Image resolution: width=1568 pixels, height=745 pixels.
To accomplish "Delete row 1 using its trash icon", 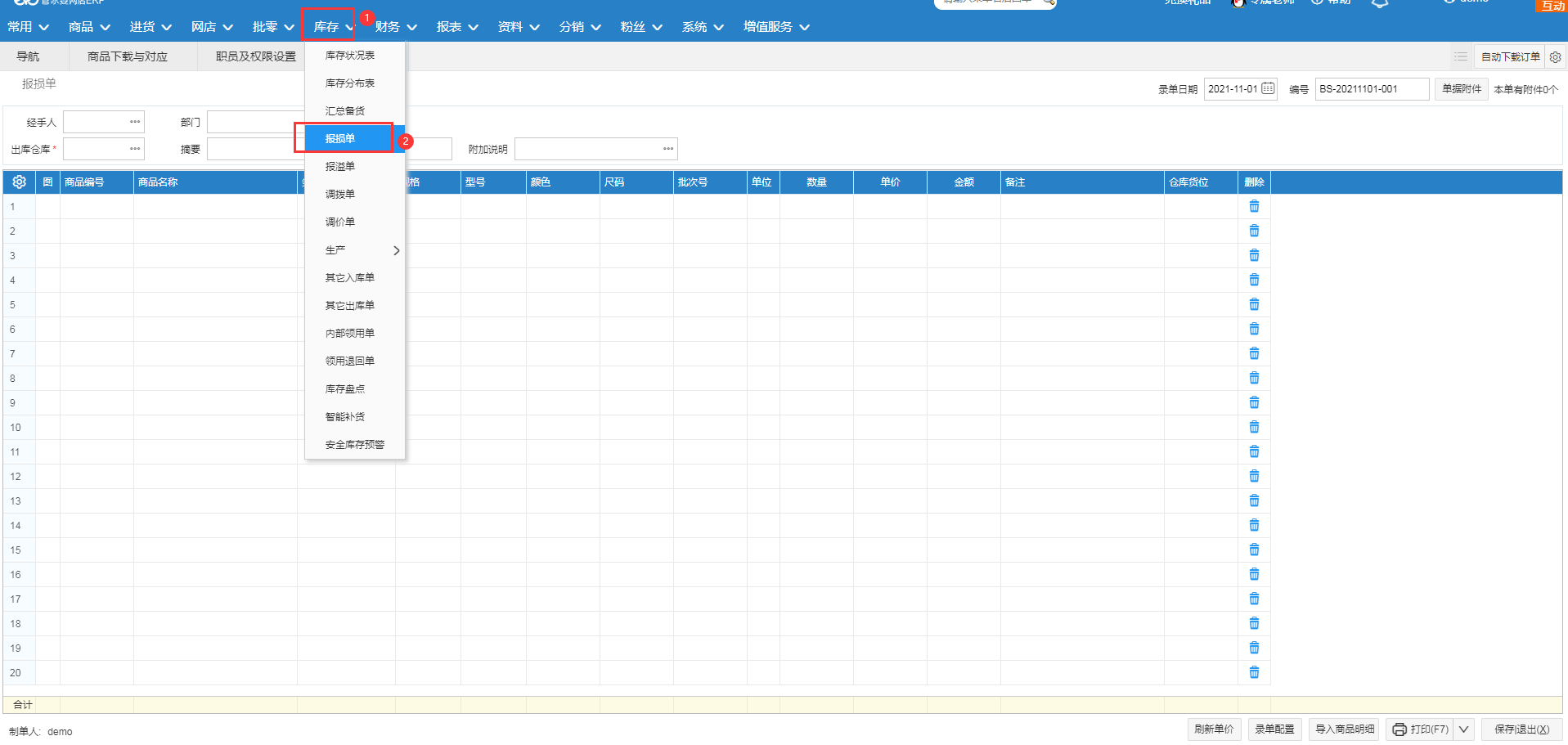I will pos(1254,206).
